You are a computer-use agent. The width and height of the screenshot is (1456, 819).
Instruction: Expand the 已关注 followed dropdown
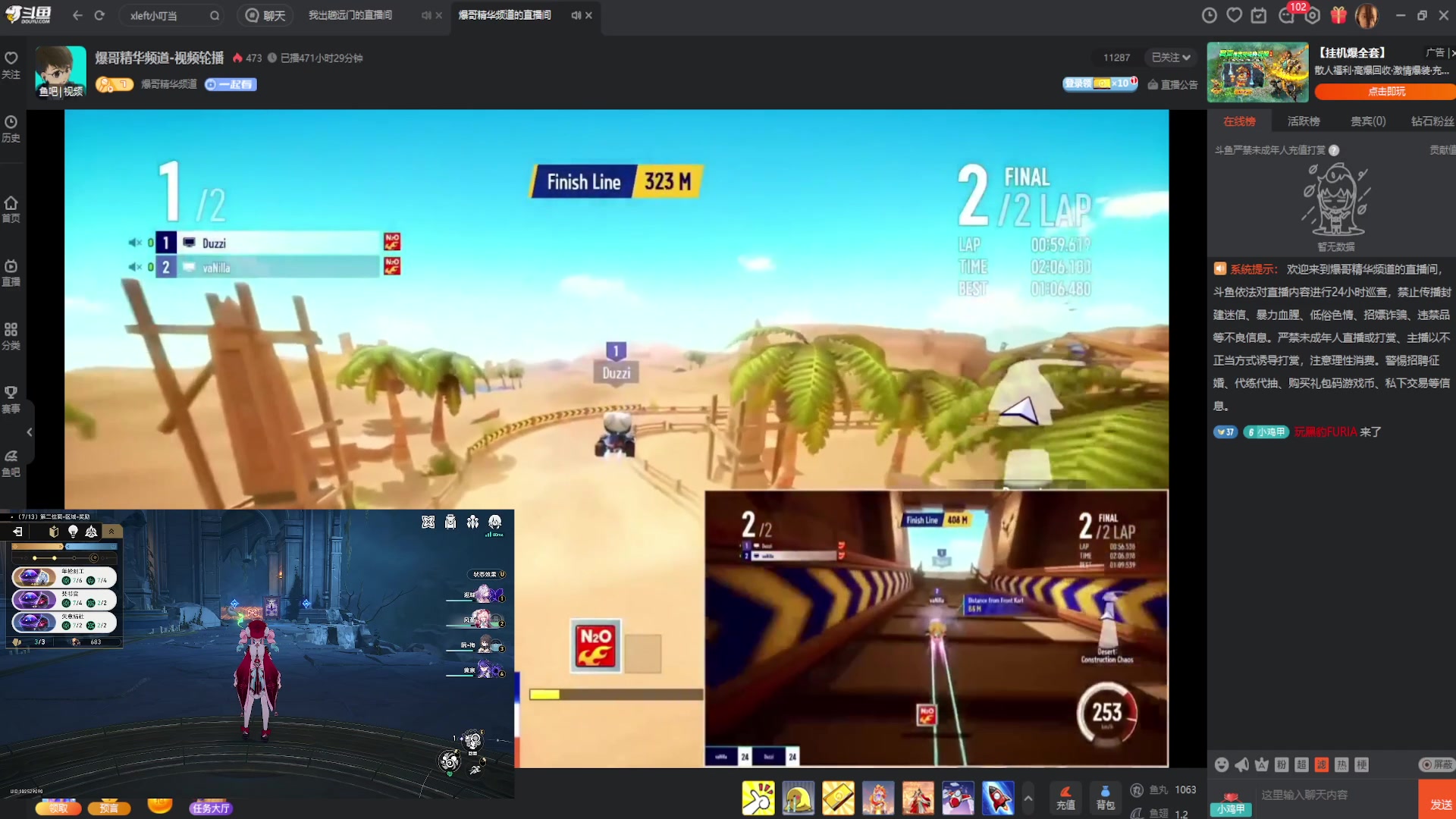(1170, 58)
